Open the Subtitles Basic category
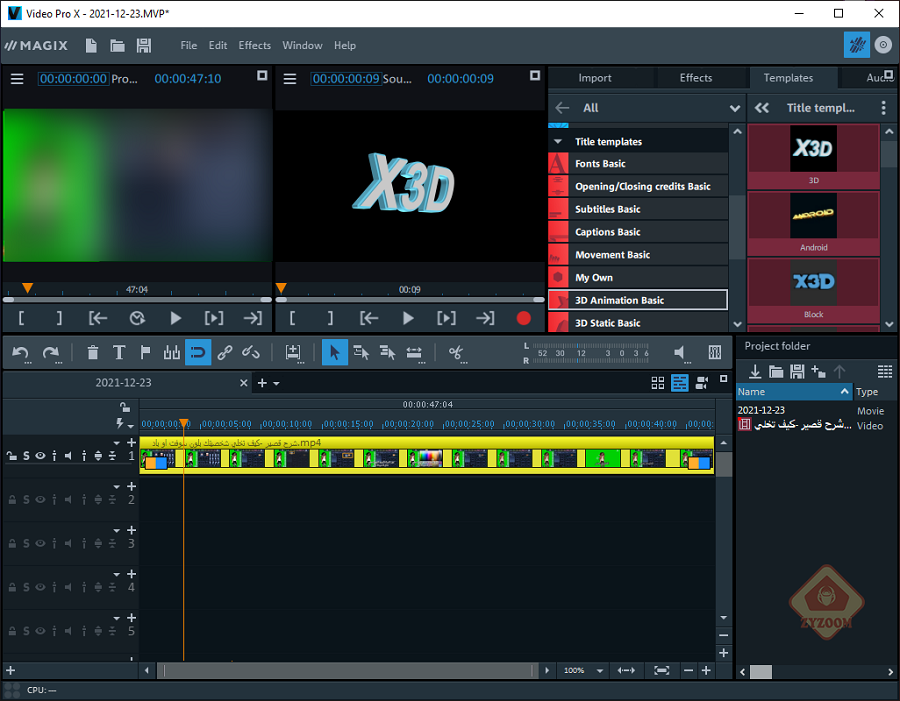This screenshot has width=900, height=701. (638, 209)
